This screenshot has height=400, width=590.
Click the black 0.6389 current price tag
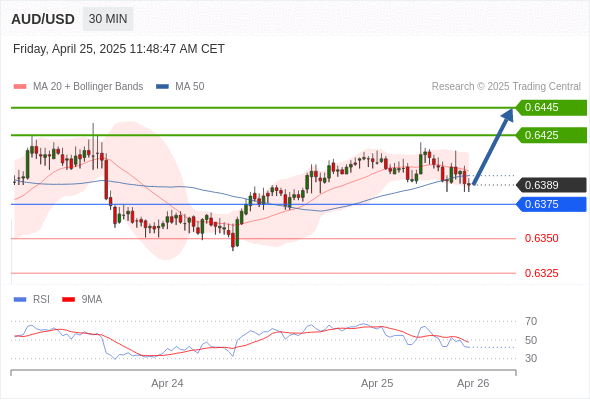[x=551, y=185]
